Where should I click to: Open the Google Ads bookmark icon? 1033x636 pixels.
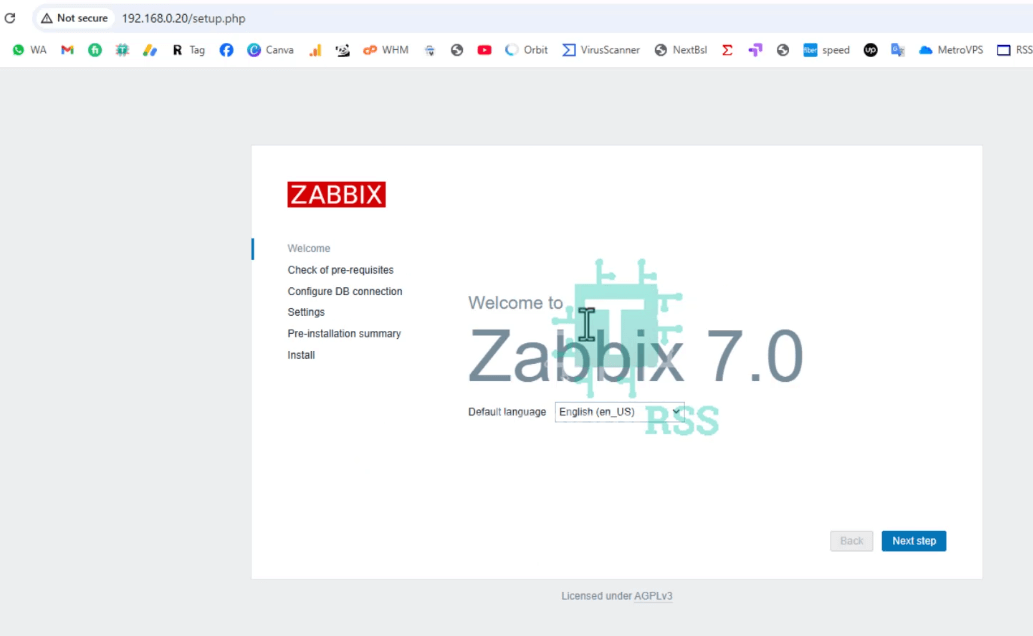(x=150, y=50)
